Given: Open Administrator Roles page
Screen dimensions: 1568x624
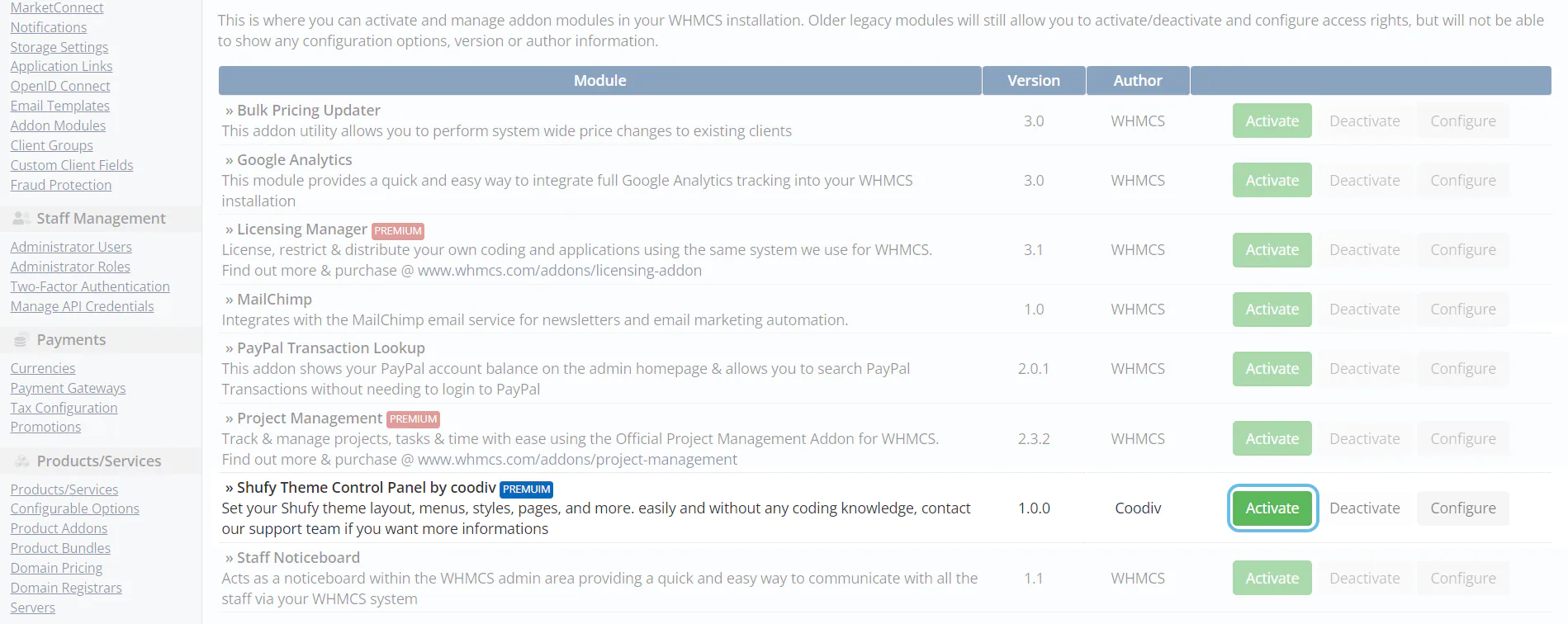Looking at the screenshot, I should 70,267.
